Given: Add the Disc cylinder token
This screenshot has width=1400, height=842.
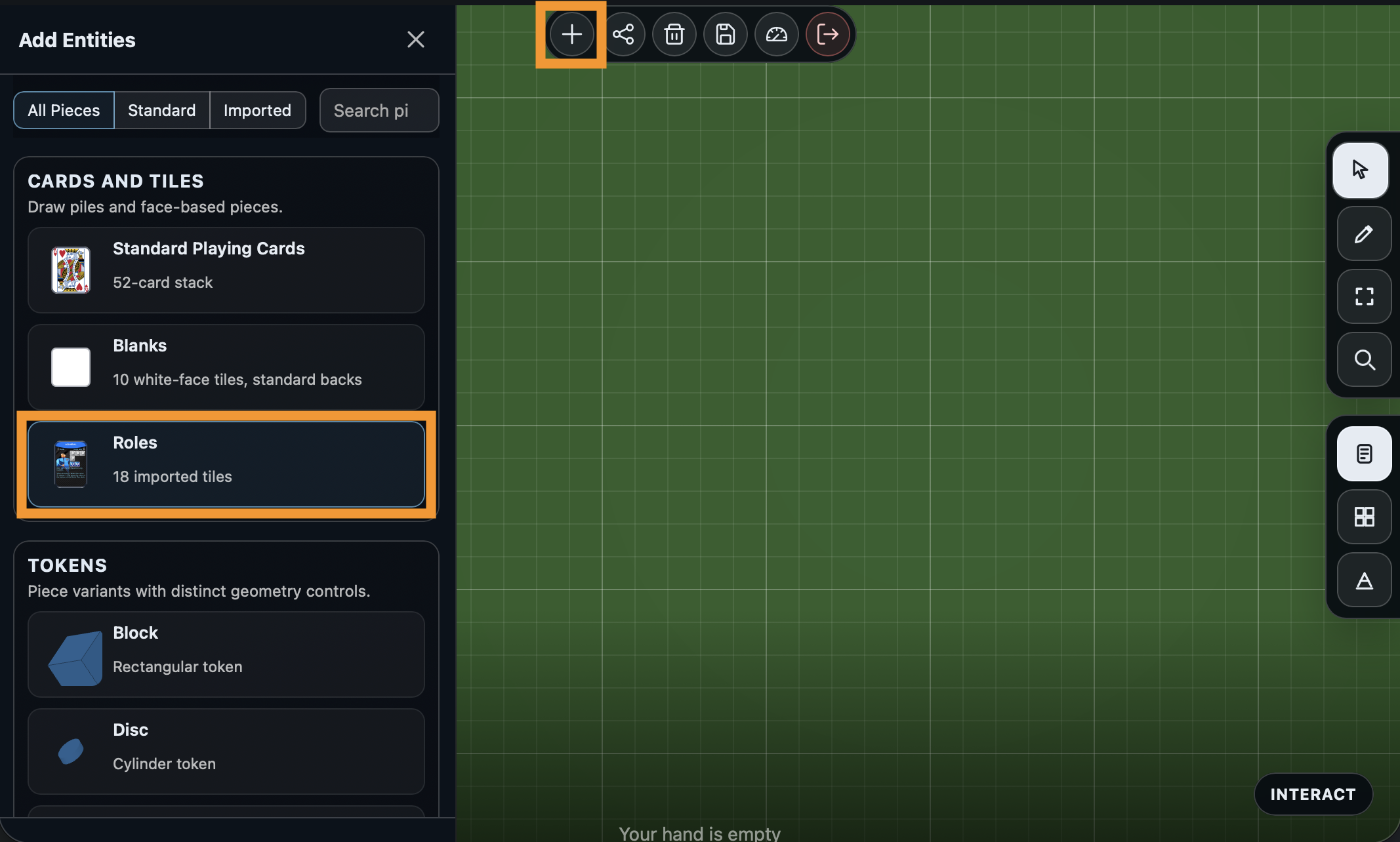Looking at the screenshot, I should point(226,752).
